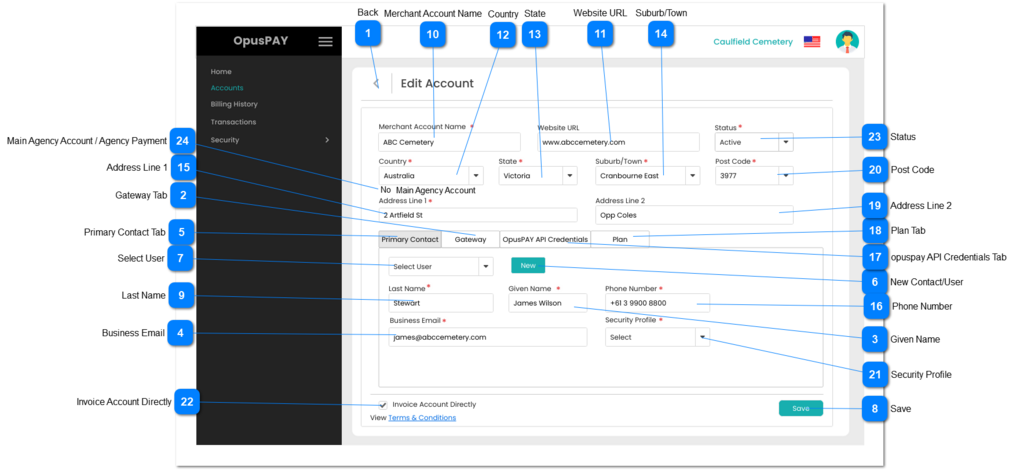This screenshot has height=471, width=1016.
Task: Click the US flag language icon
Action: (812, 42)
